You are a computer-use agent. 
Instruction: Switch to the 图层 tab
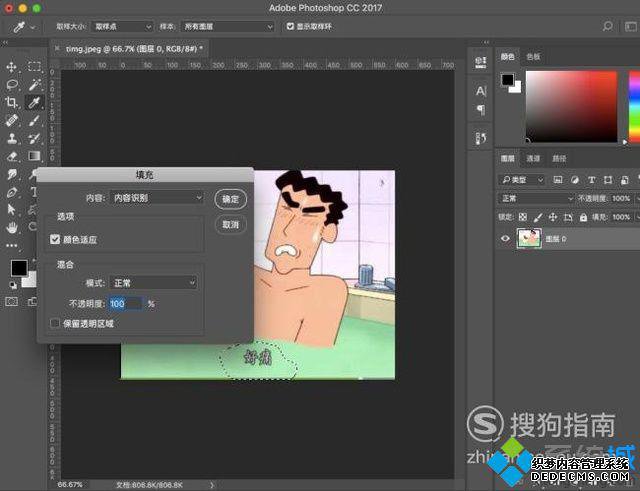pyautogui.click(x=507, y=158)
